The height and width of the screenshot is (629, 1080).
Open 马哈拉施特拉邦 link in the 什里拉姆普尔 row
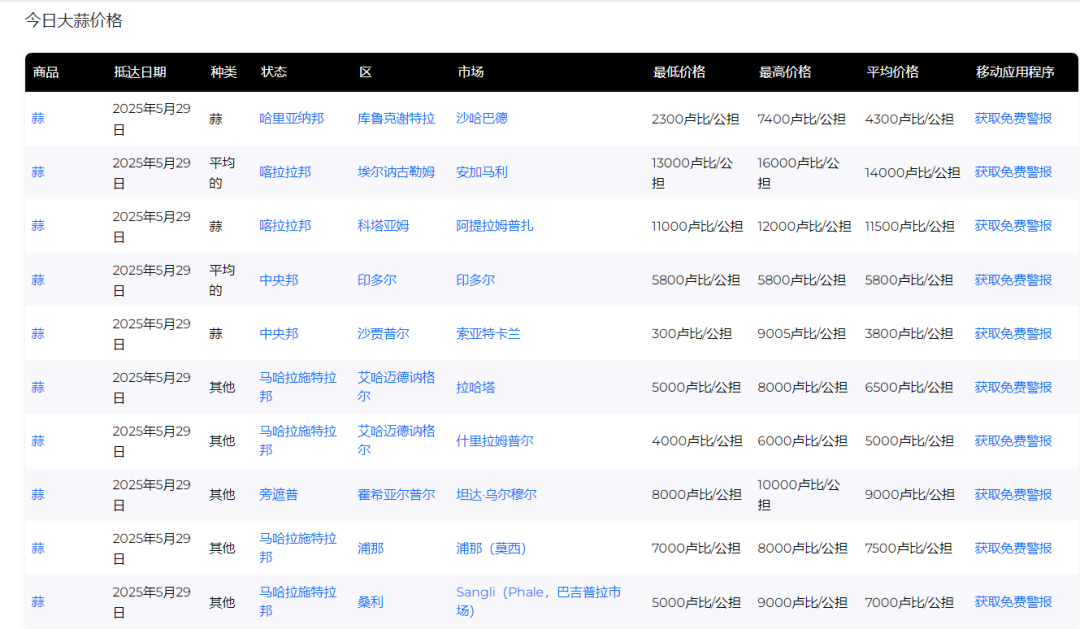coord(298,441)
